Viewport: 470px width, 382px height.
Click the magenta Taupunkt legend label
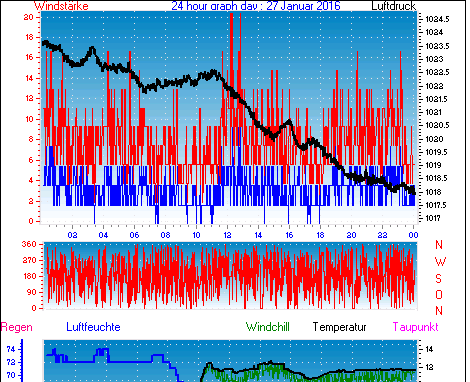click(415, 327)
